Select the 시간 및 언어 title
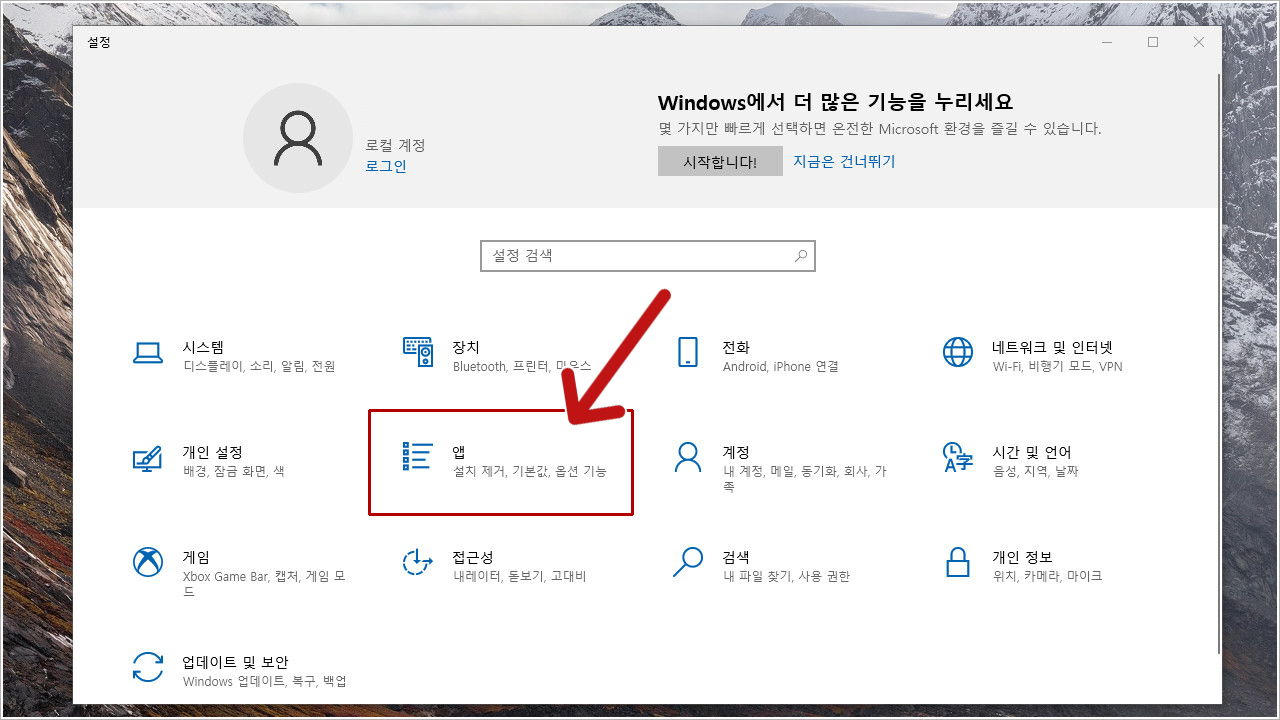Viewport: 1280px width, 720px height. tap(1031, 452)
